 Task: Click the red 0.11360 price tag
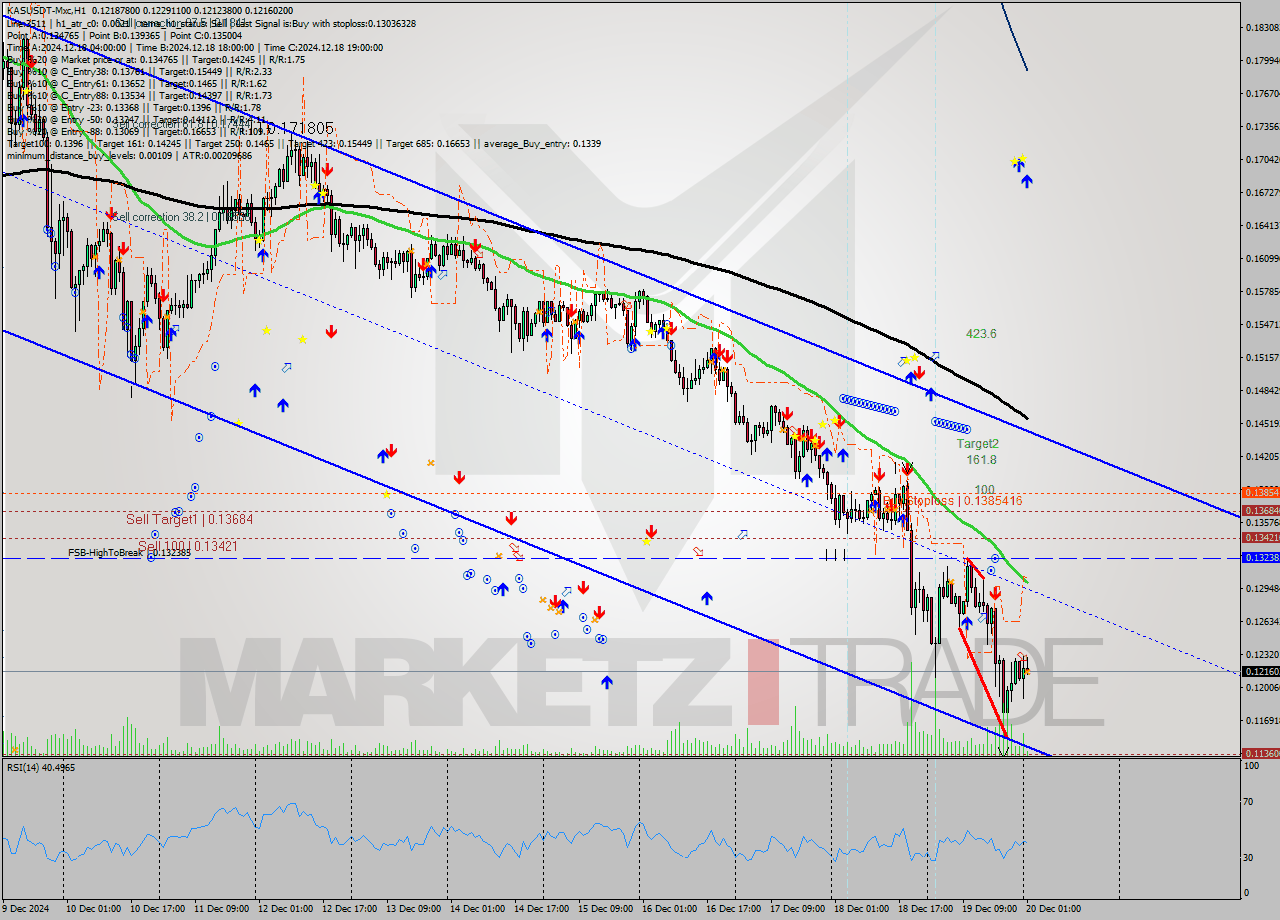tap(1260, 753)
